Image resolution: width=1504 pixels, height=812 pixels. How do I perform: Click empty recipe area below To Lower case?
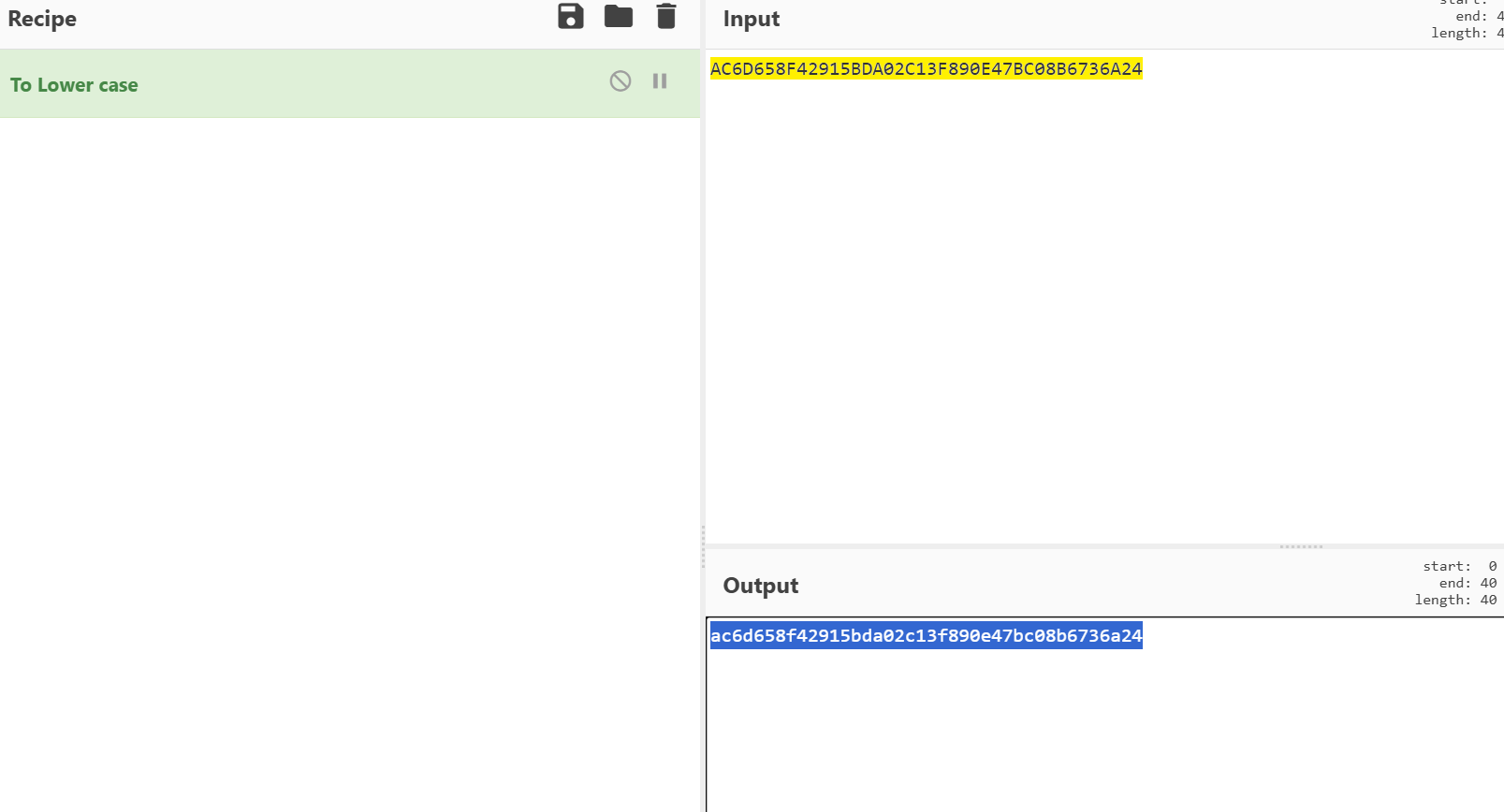coord(350,421)
